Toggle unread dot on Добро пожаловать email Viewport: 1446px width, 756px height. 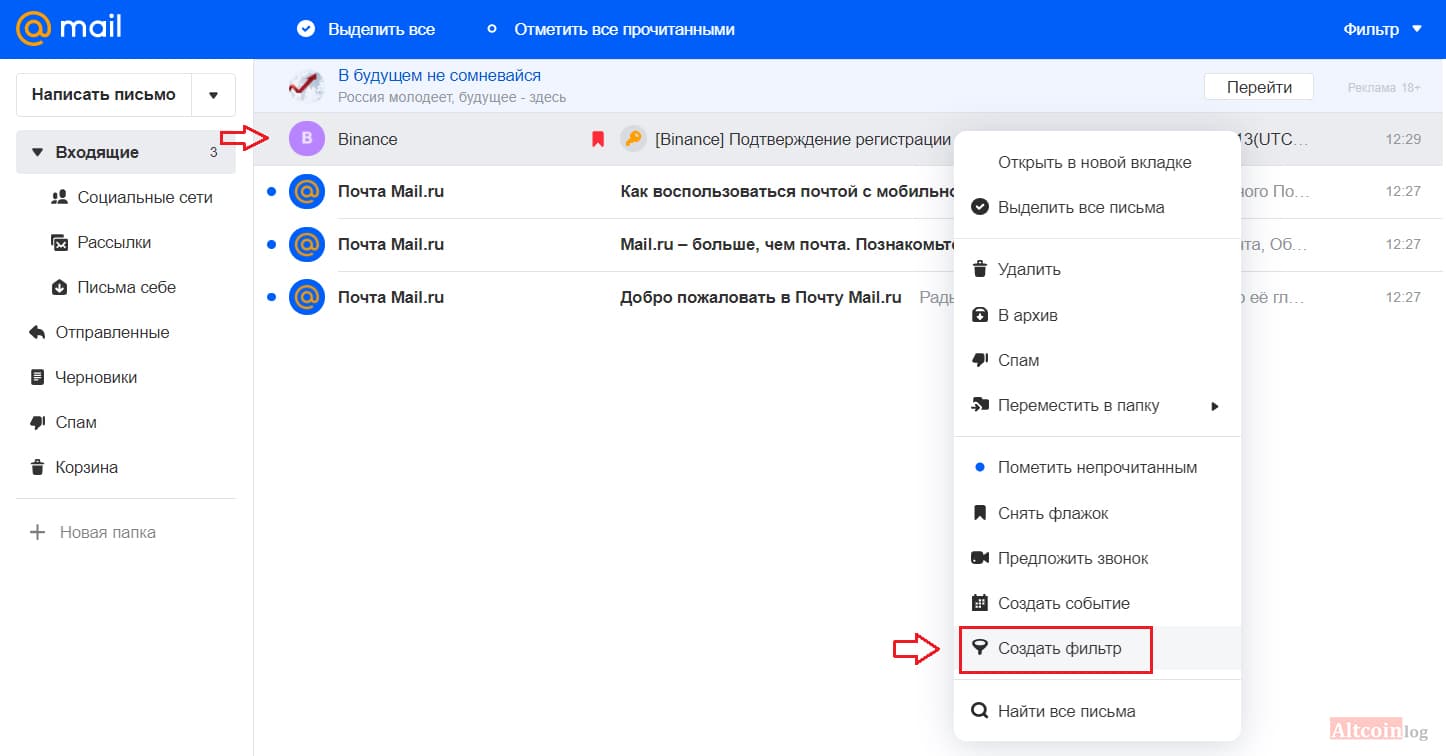click(x=271, y=297)
